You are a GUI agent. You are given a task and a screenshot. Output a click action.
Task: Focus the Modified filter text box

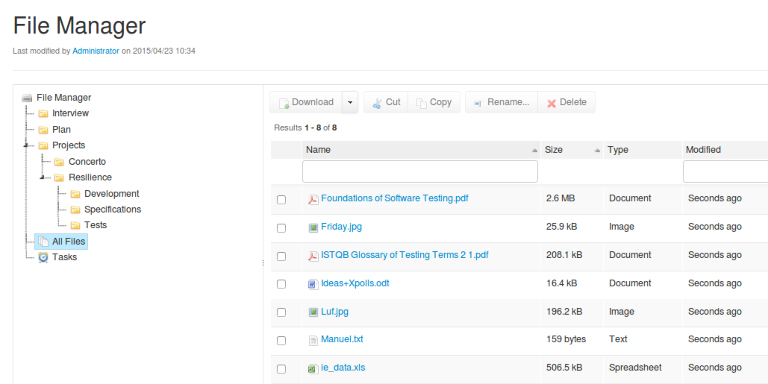(726, 171)
